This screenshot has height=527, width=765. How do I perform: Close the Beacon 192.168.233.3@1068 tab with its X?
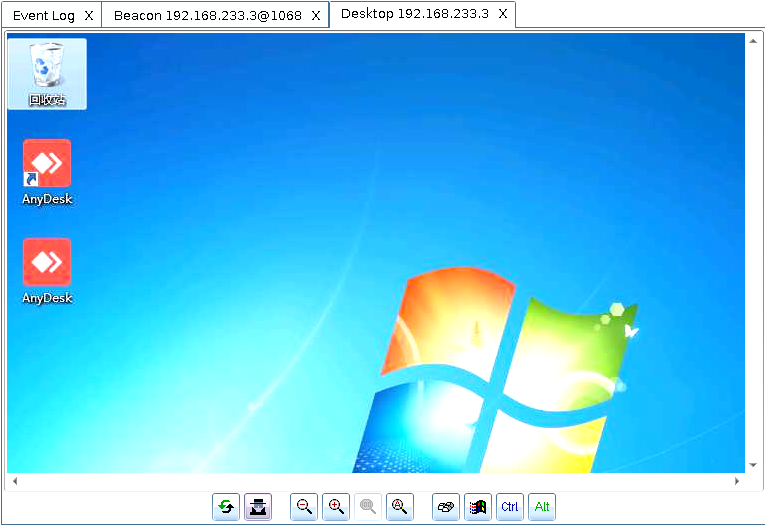(316, 16)
